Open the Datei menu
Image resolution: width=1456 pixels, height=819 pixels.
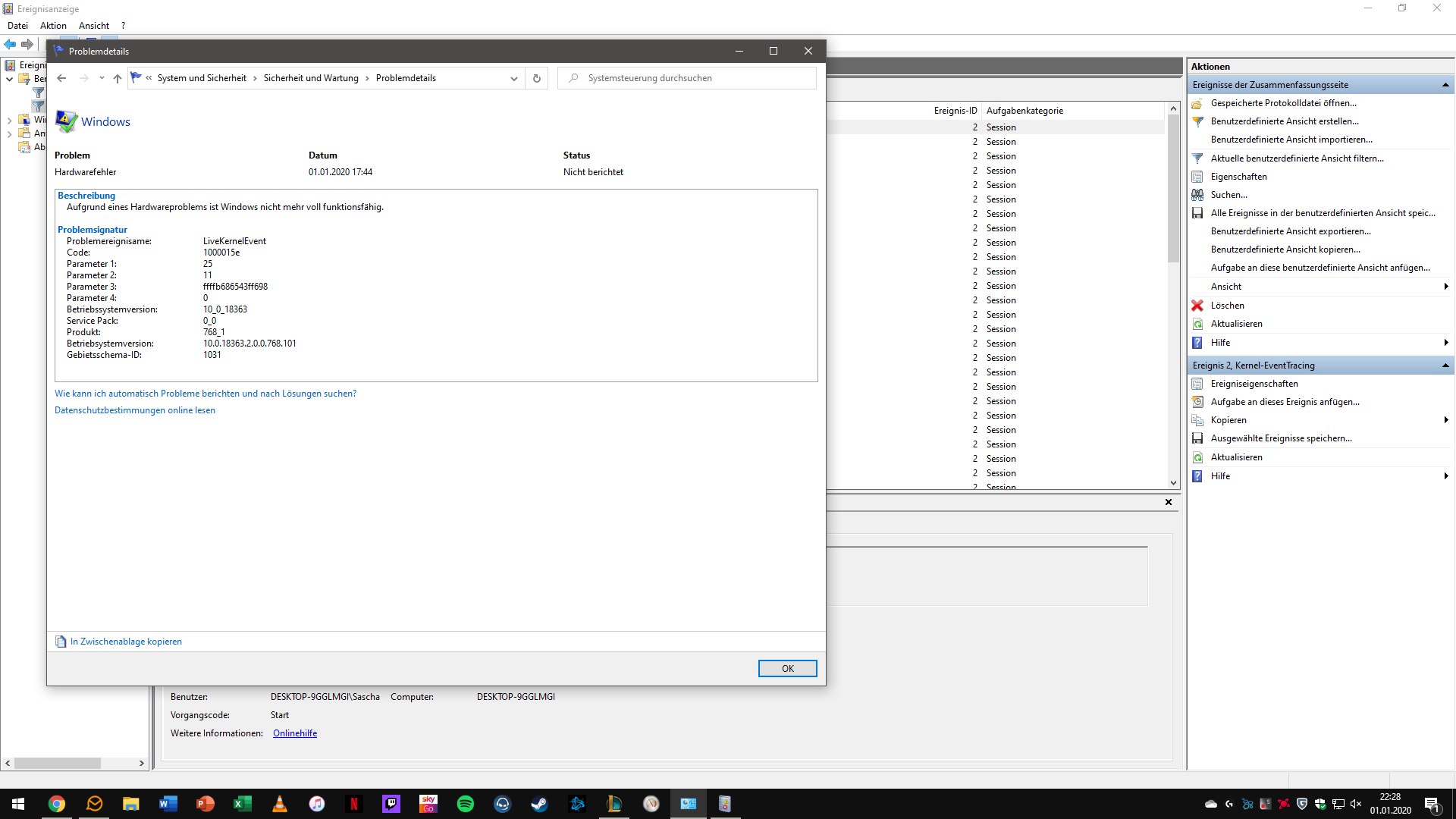coord(17,26)
